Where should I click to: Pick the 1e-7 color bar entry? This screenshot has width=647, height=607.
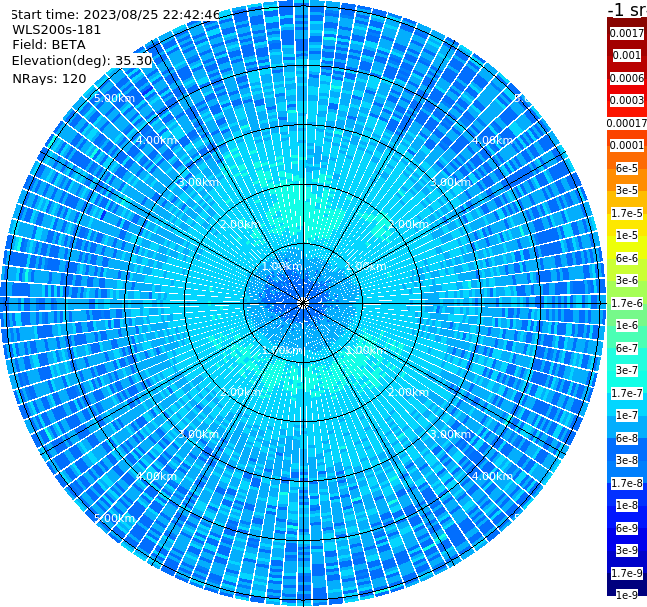pos(627,415)
